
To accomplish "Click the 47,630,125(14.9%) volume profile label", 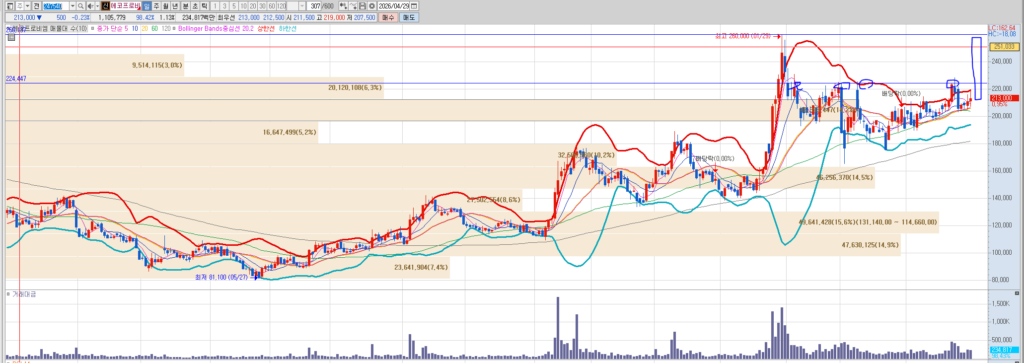I will [870, 245].
